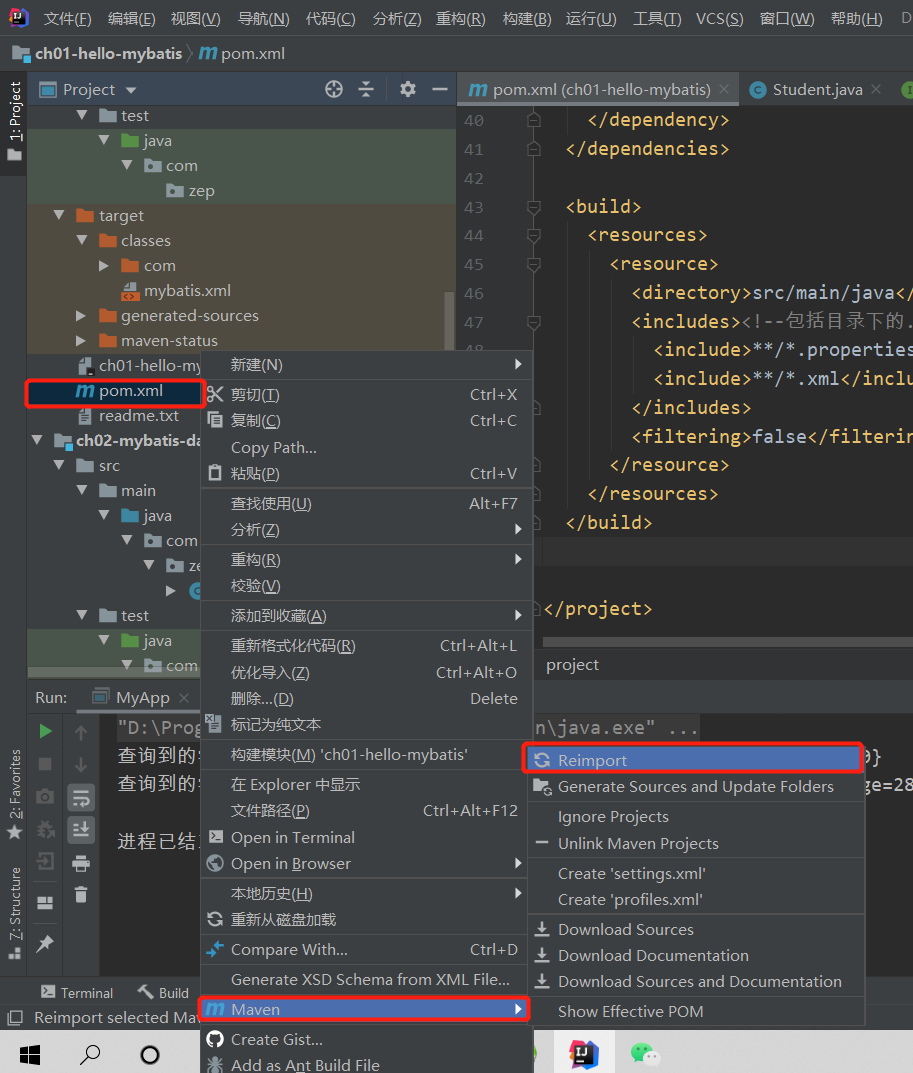
Task: Collapse the src folder in ch02 module
Action: point(60,465)
